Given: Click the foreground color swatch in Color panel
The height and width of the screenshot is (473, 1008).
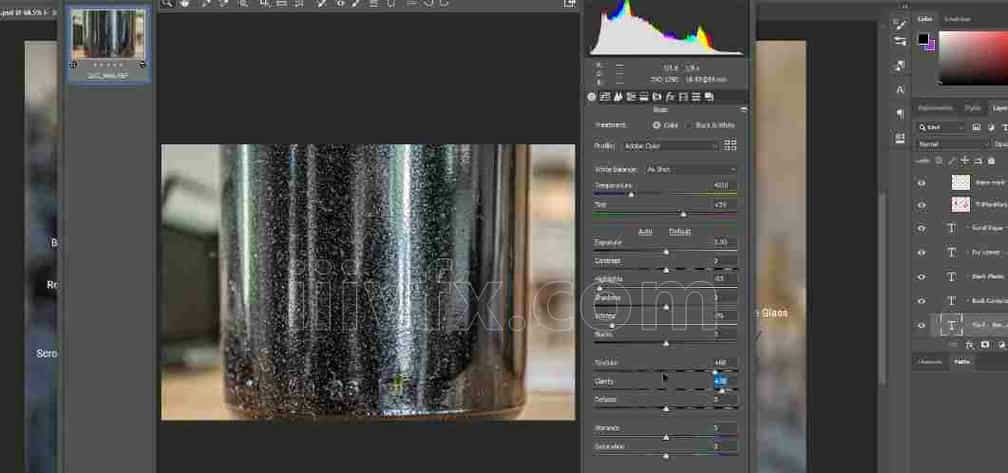Looking at the screenshot, I should click(x=923, y=39).
